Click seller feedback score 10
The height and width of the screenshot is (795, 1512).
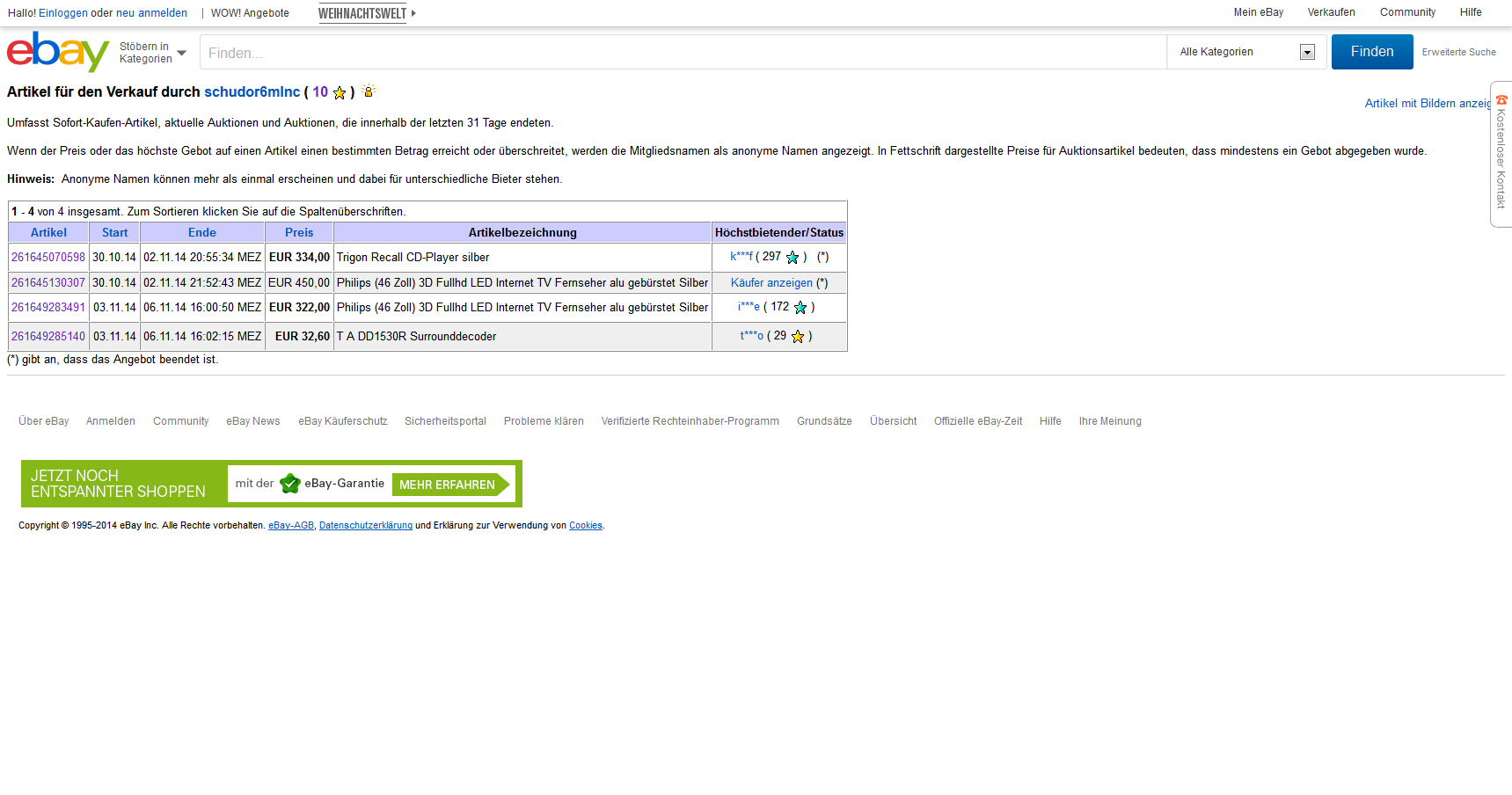tap(320, 92)
